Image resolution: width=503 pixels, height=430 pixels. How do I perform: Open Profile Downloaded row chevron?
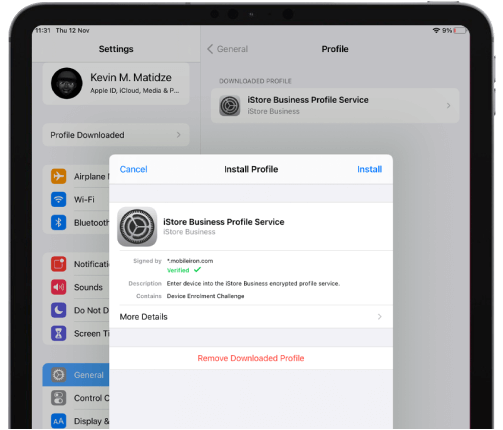(178, 135)
